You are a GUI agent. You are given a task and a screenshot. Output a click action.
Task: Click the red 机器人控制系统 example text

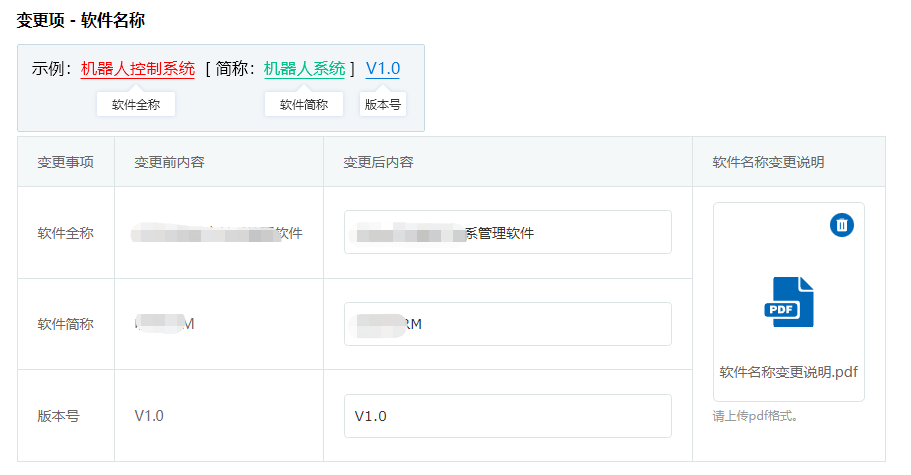point(138,69)
